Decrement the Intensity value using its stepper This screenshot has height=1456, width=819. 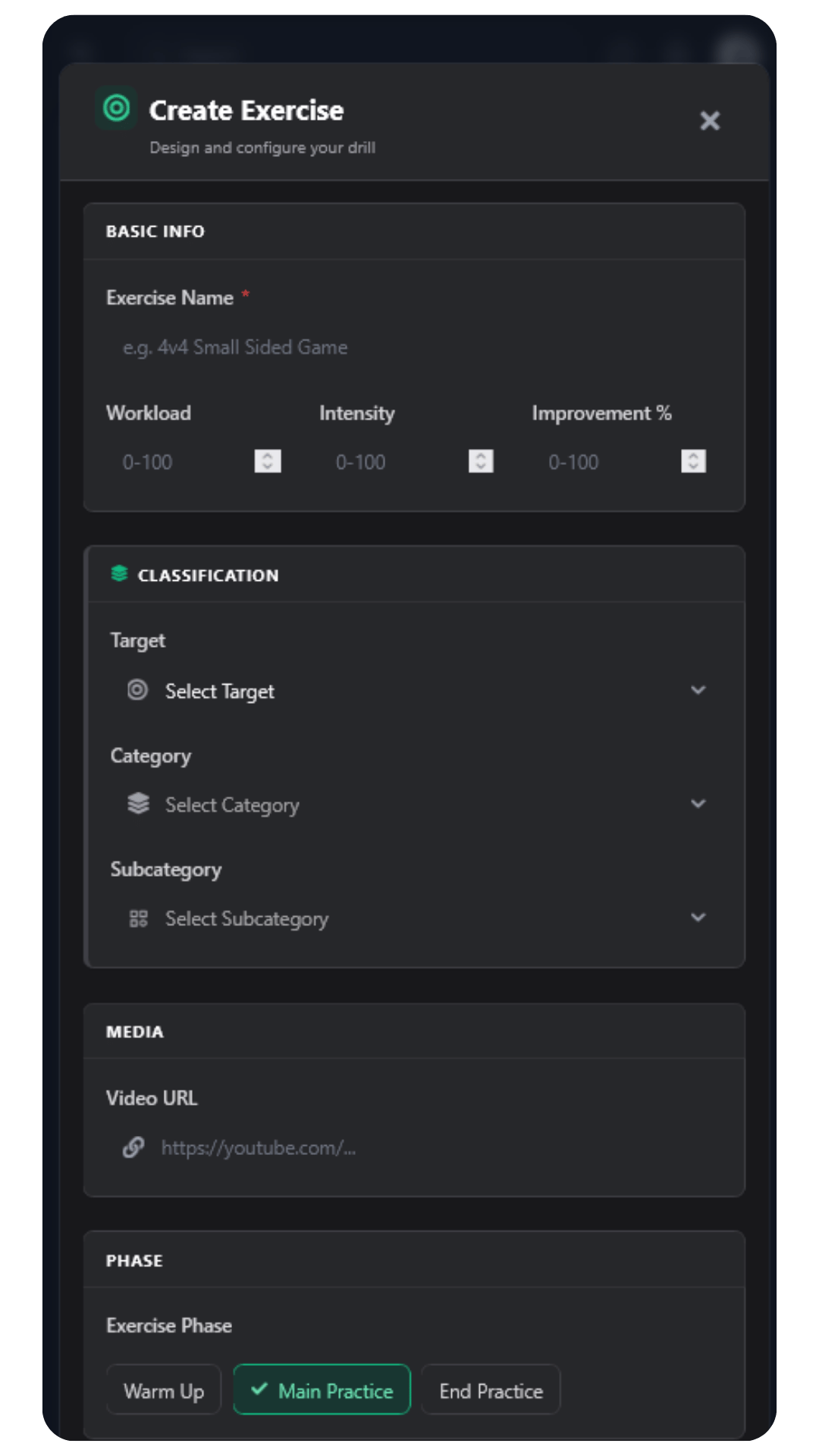(x=481, y=466)
